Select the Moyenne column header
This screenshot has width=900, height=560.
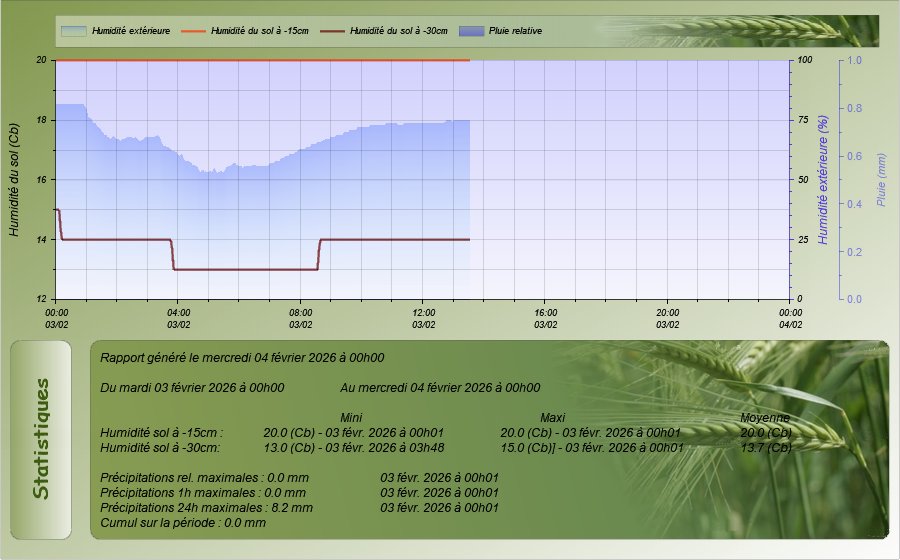click(765, 417)
